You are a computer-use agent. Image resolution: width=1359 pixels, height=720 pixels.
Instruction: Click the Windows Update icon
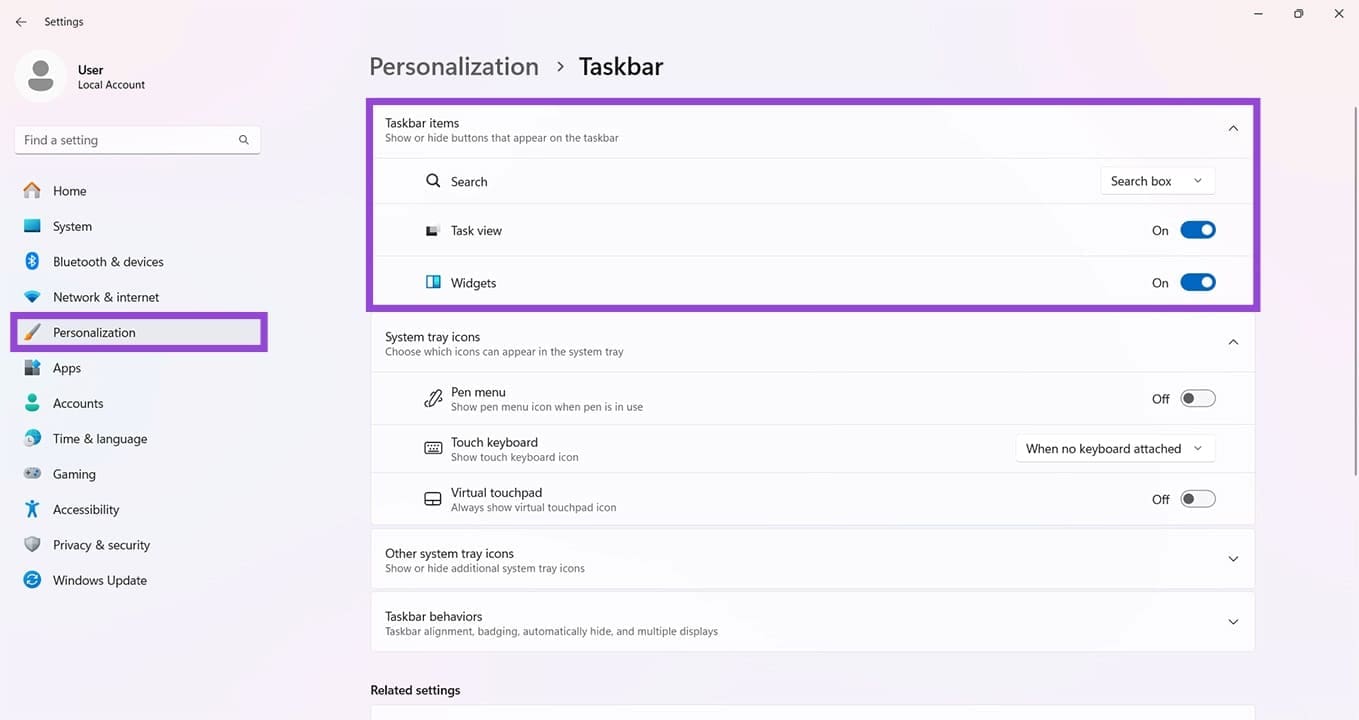[x=33, y=579]
